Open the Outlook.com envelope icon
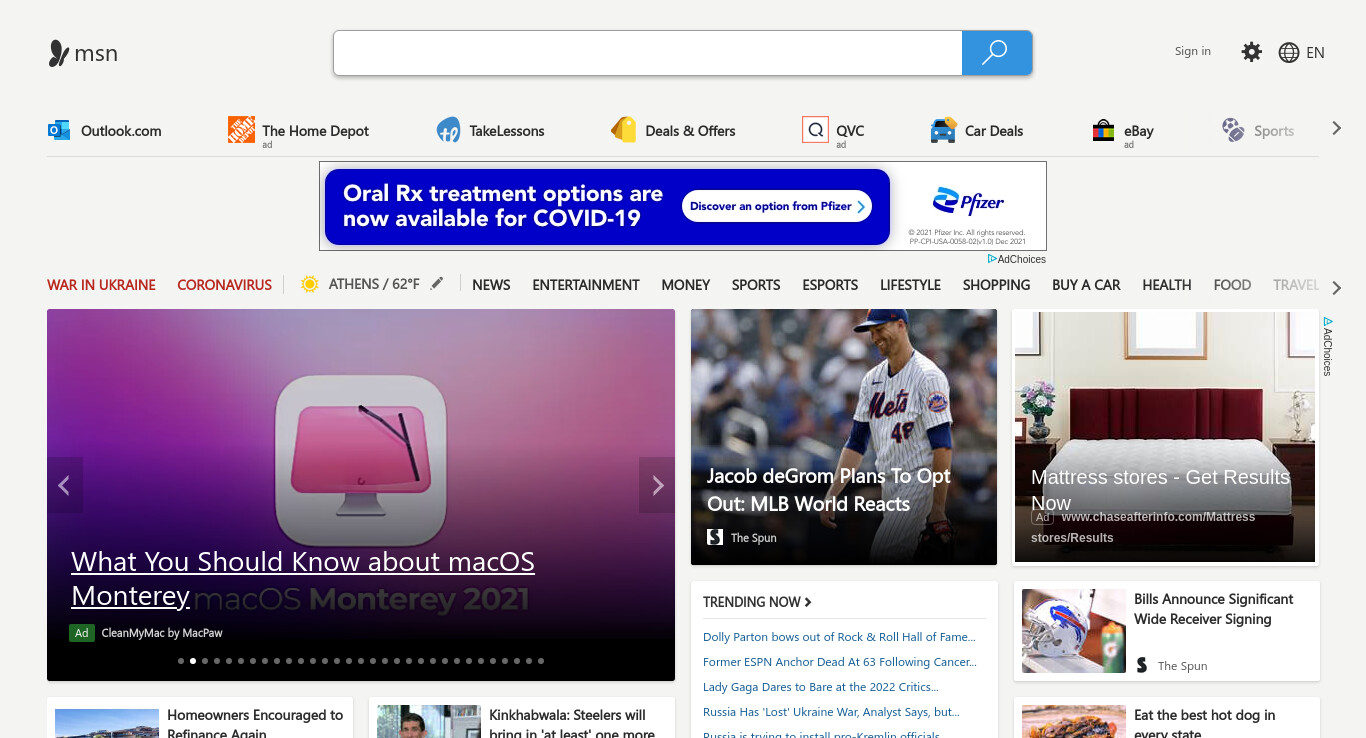This screenshot has height=738, width=1366. pyautogui.click(x=59, y=130)
